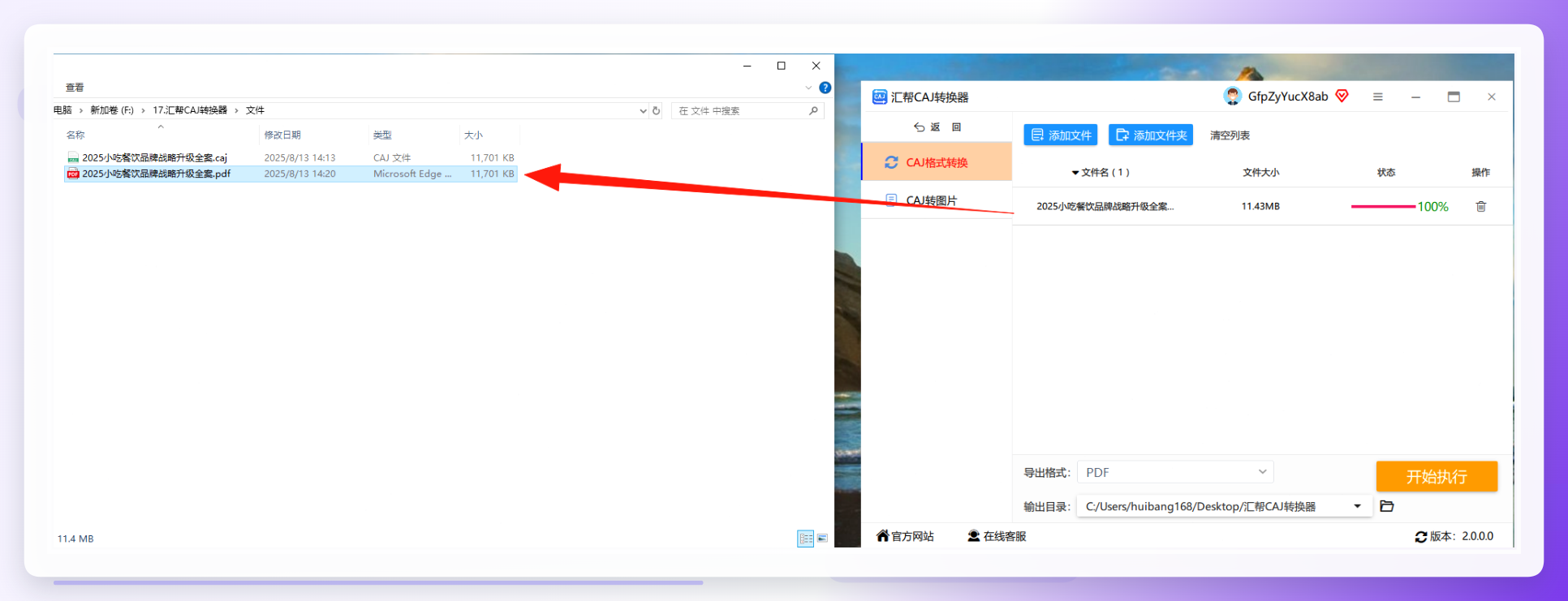The width and height of the screenshot is (1568, 601).
Task: Click the 2025/8/13 14:20 date cell
Action: [299, 174]
